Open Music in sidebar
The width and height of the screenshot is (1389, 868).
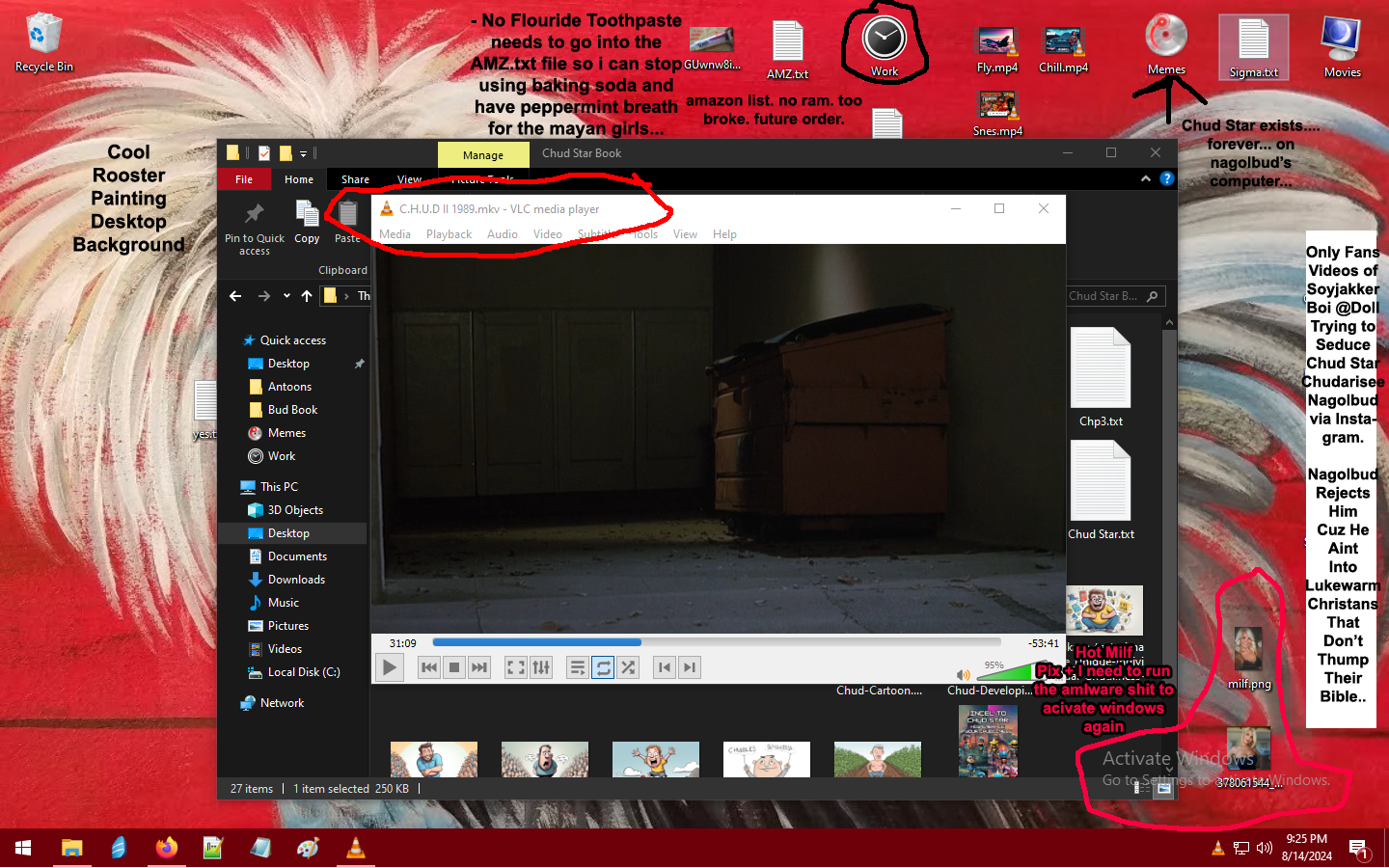[283, 603]
